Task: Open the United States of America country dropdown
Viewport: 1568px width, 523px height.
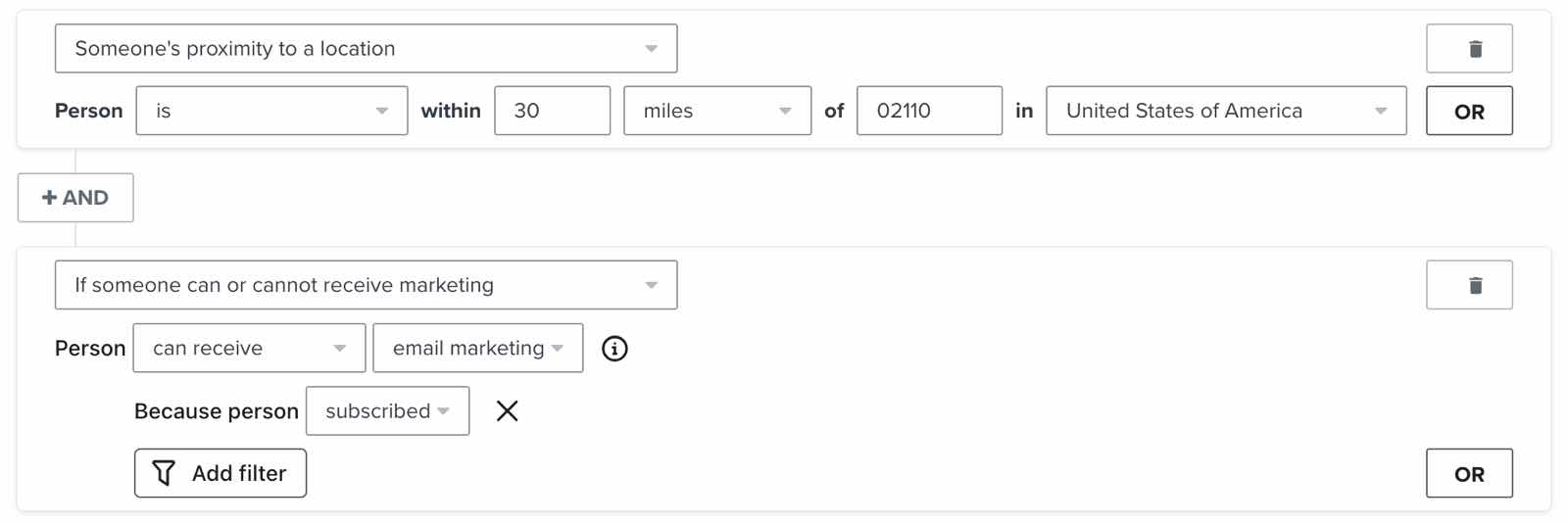Action: [1225, 111]
